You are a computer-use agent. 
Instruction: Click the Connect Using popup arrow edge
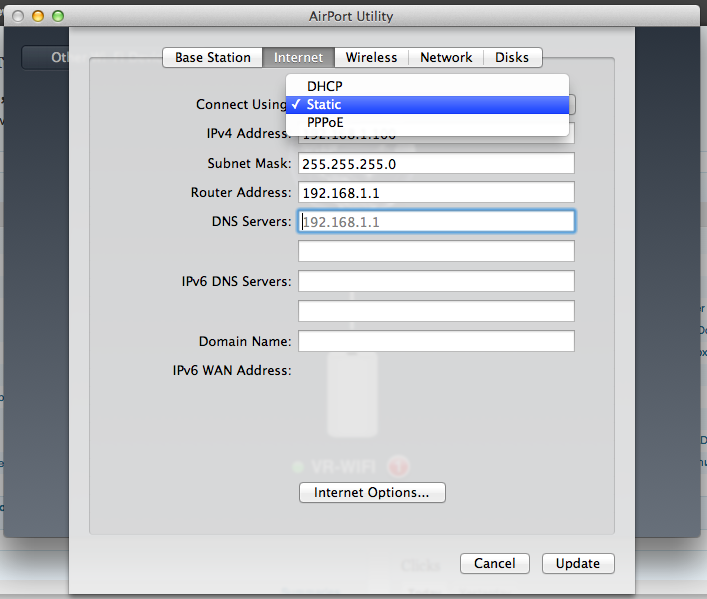pos(572,105)
